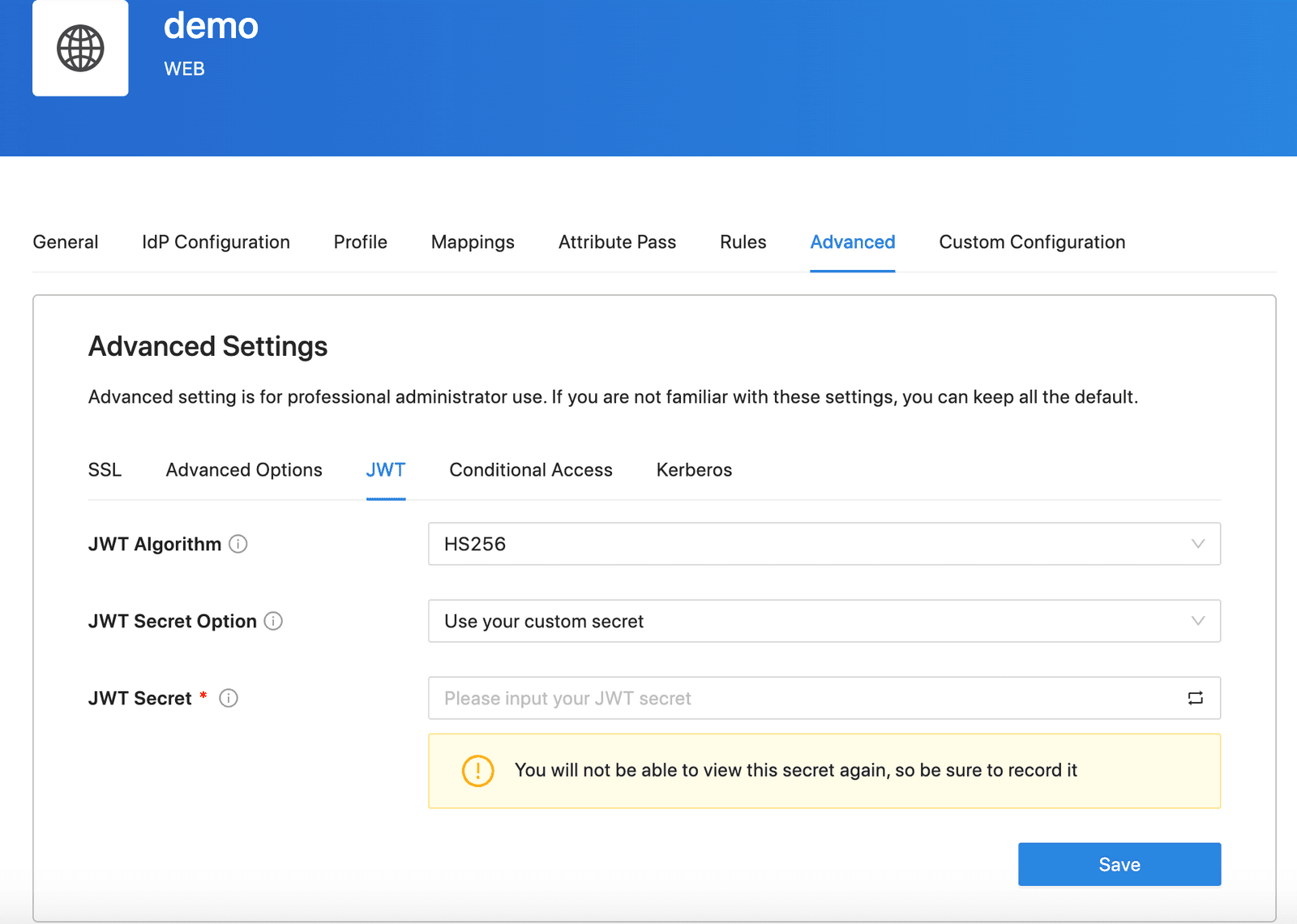Click the chevron arrow of the HS256 selector
This screenshot has width=1297, height=924.
1197,544
